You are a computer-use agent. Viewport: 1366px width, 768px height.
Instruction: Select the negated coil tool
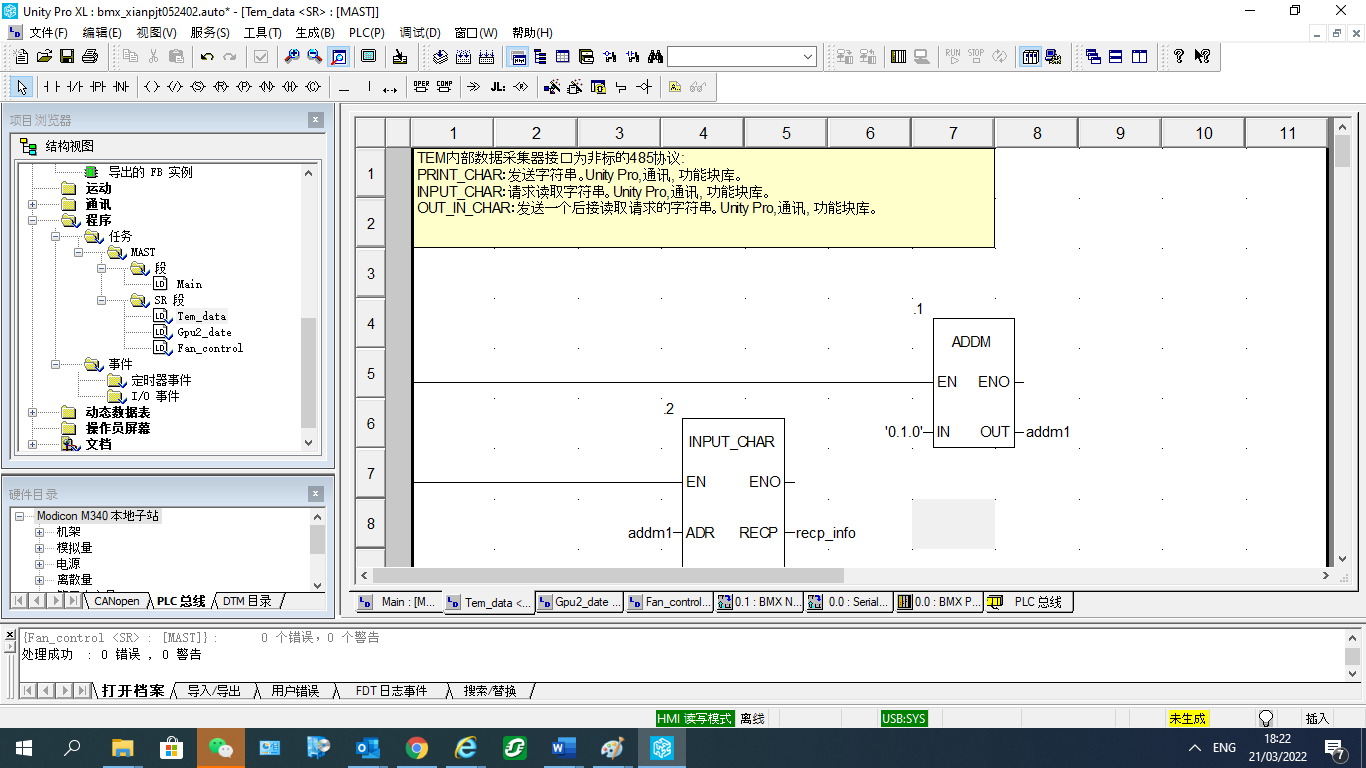click(x=175, y=87)
